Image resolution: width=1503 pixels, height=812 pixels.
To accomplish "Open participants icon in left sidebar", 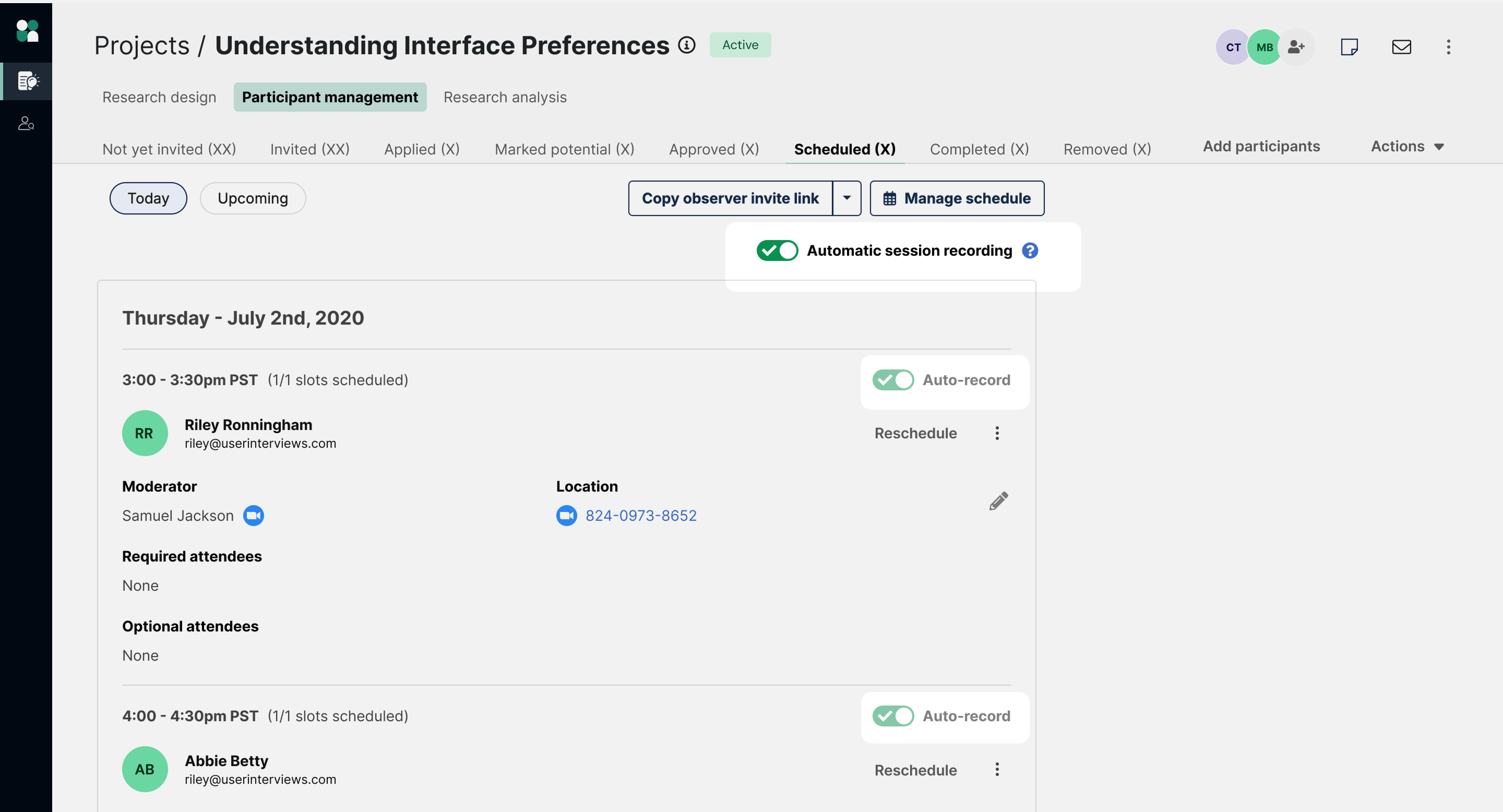I will click(x=26, y=123).
